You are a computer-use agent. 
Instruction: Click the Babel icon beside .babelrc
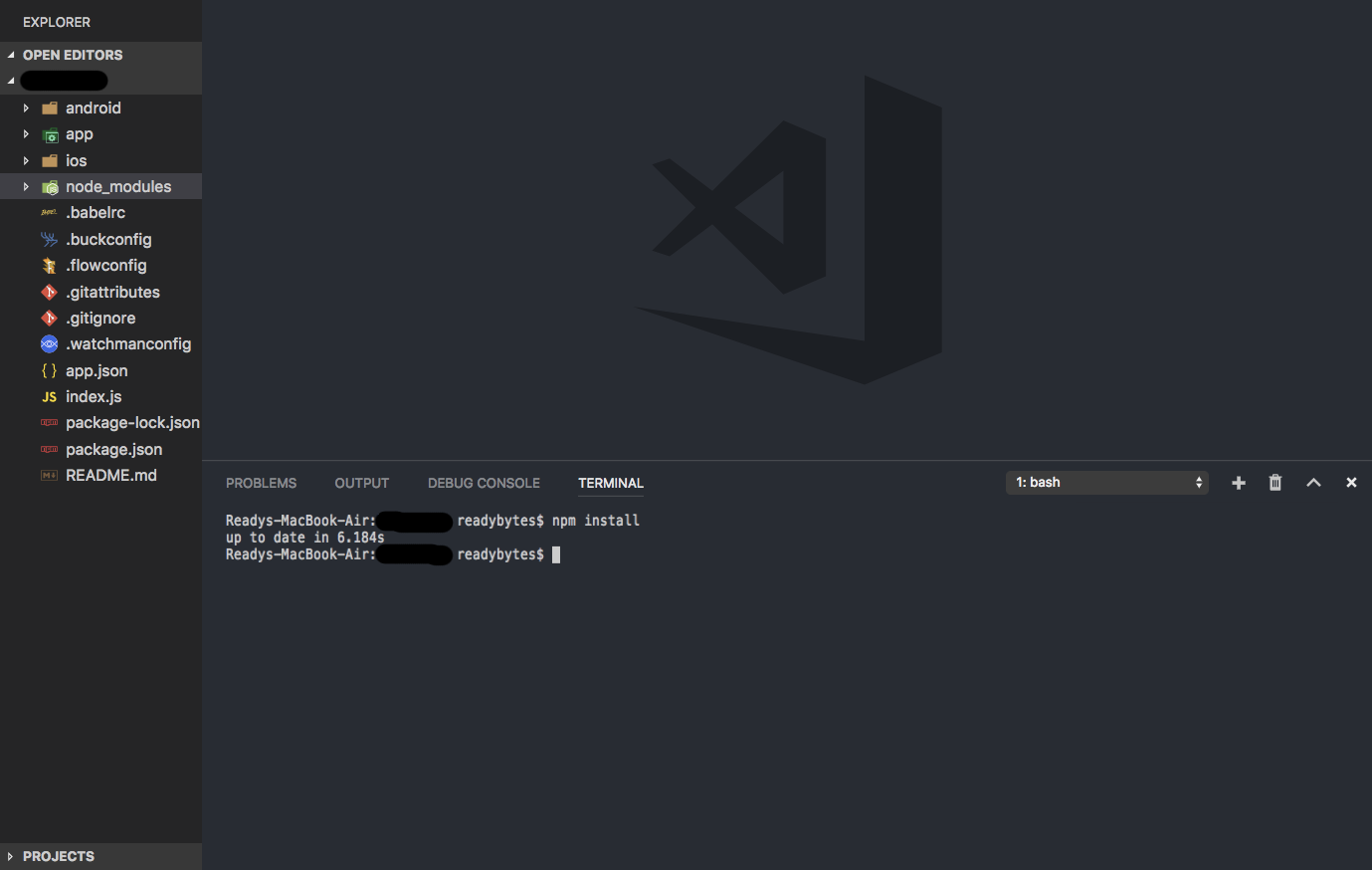click(x=48, y=212)
